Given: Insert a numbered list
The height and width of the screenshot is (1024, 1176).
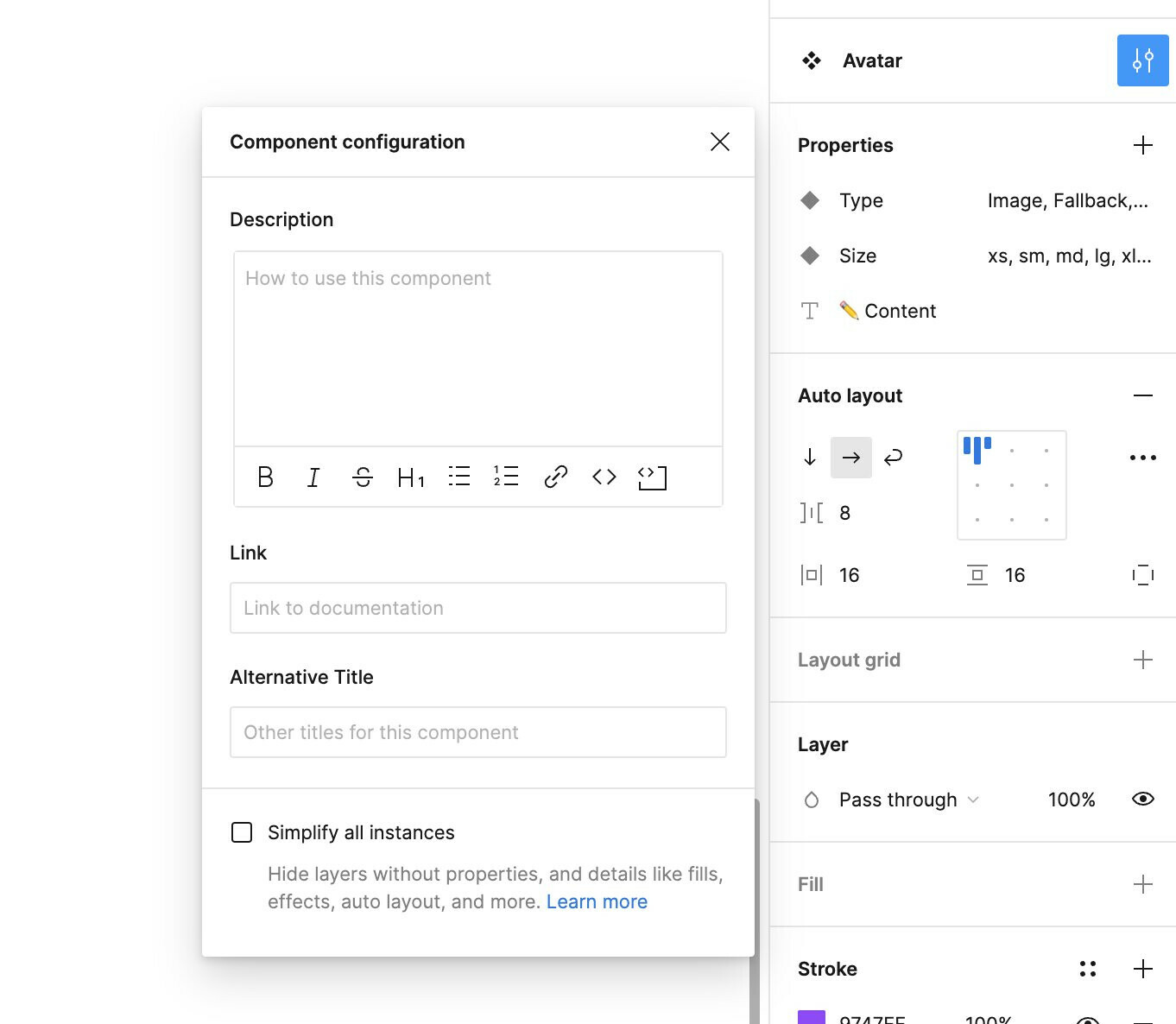Looking at the screenshot, I should pyautogui.click(x=506, y=476).
